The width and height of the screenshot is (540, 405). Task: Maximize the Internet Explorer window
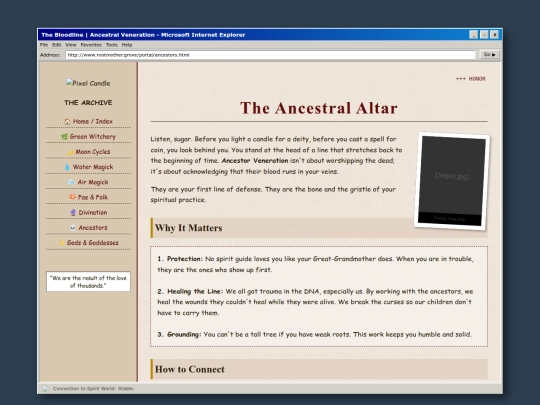click(484, 35)
